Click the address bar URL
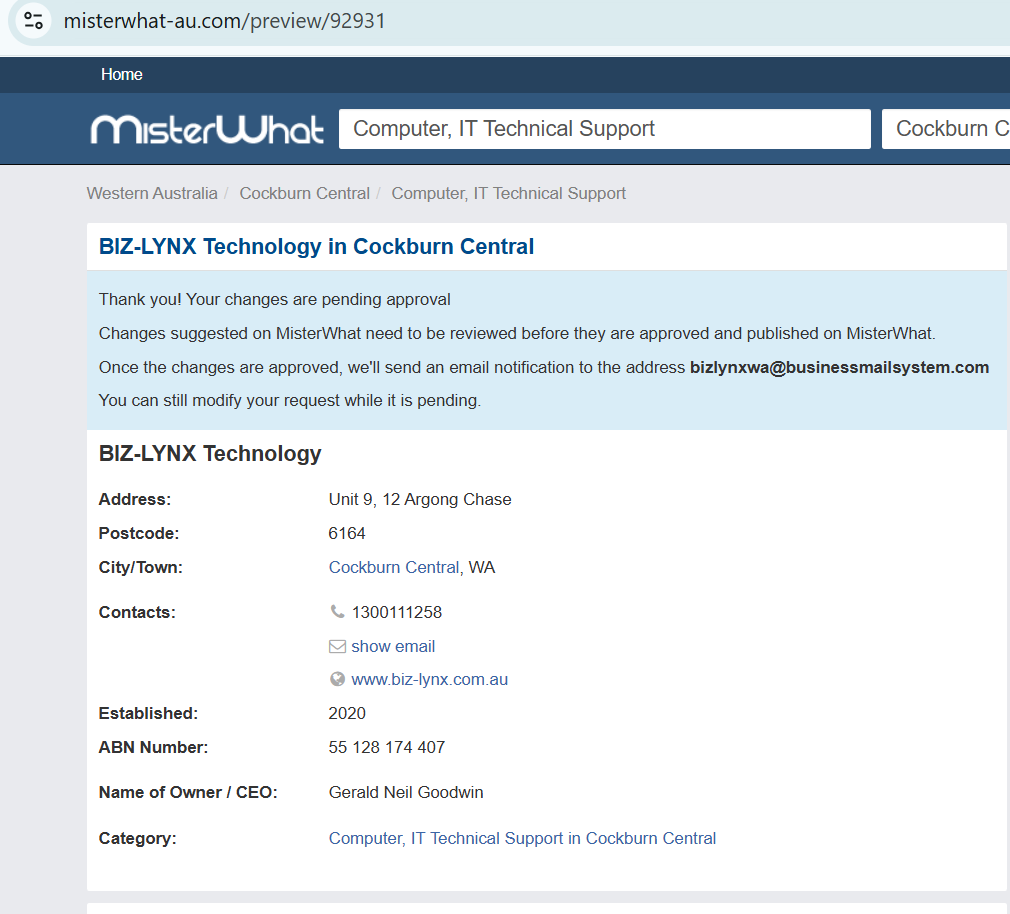 click(x=224, y=21)
